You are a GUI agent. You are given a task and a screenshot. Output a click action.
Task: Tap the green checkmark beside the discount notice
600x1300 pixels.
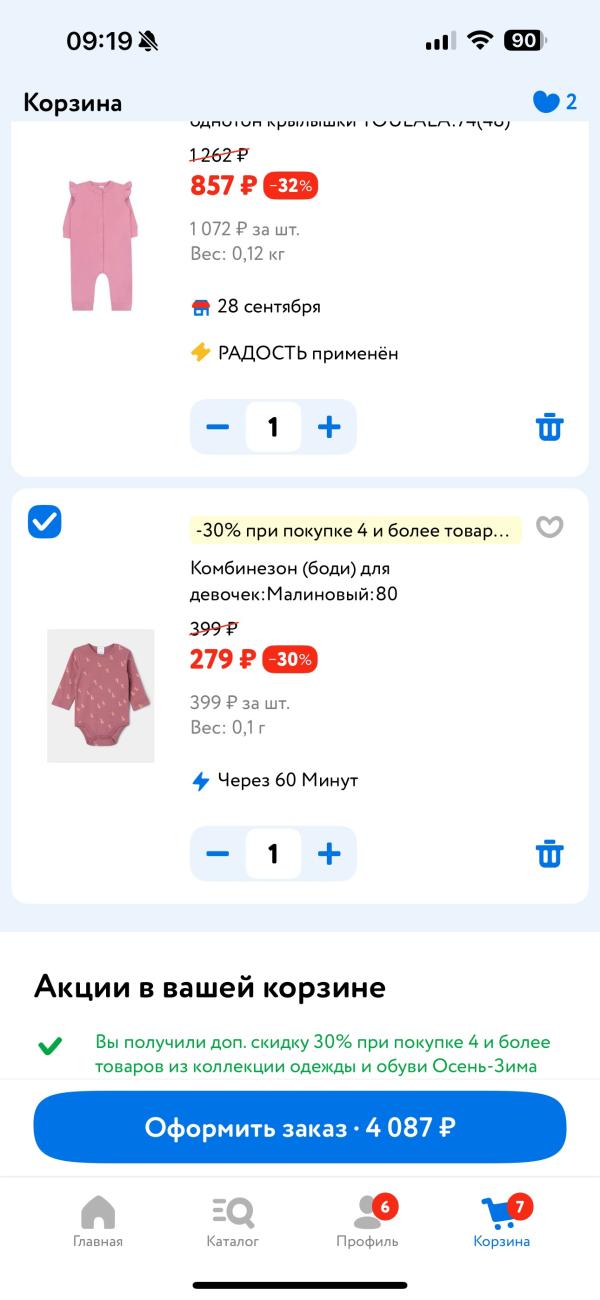point(50,1047)
